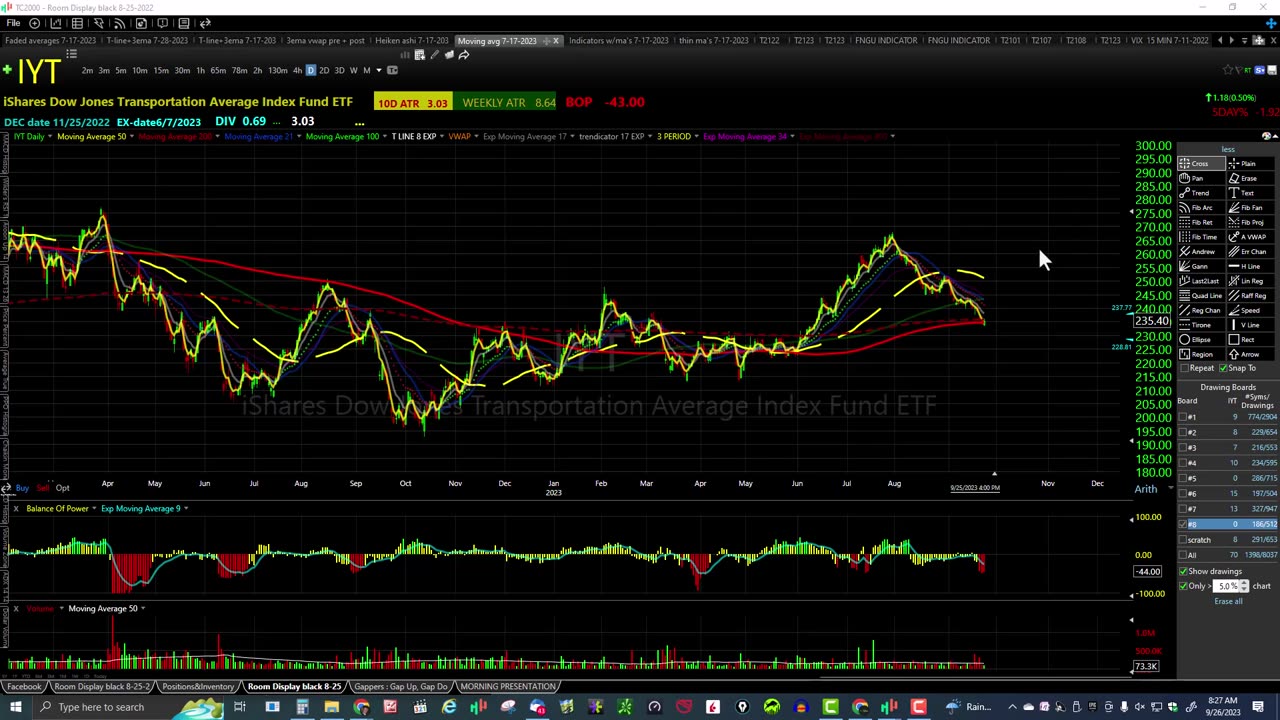Select the Pan tool
The height and width of the screenshot is (720, 1280).
point(1202,178)
